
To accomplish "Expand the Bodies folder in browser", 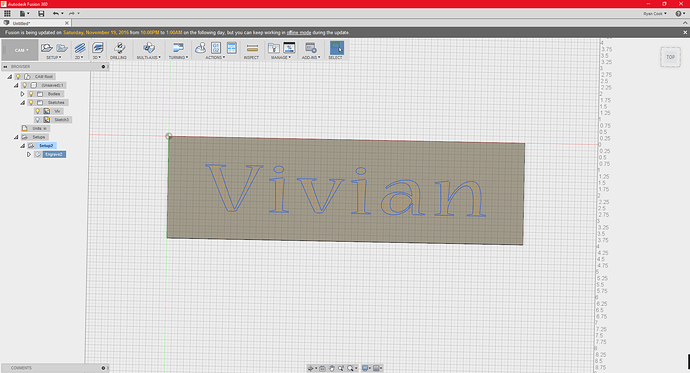I will pos(22,94).
